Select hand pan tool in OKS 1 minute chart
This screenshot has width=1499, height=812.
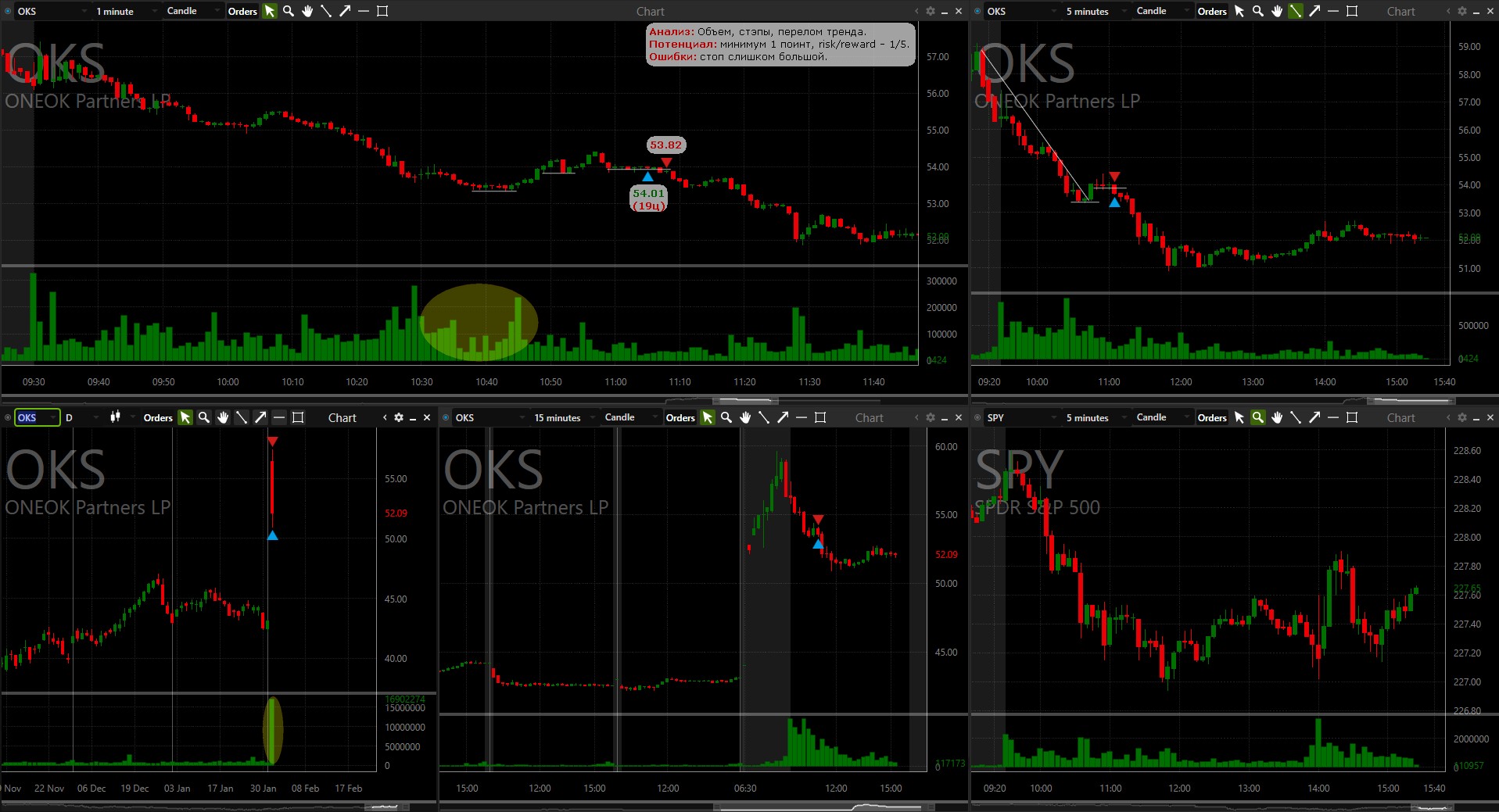[307, 11]
